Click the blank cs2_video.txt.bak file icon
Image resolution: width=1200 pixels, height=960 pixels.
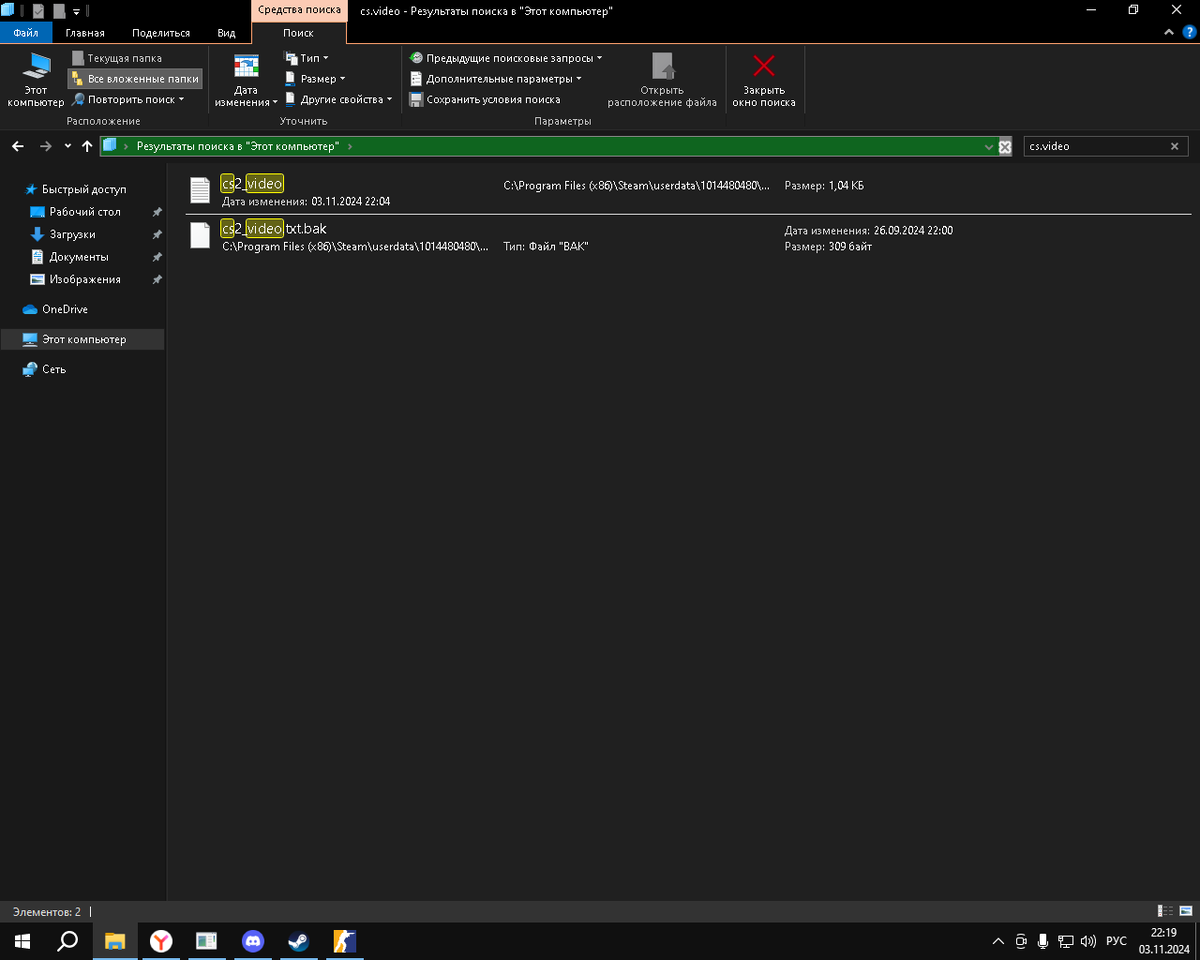coord(201,235)
